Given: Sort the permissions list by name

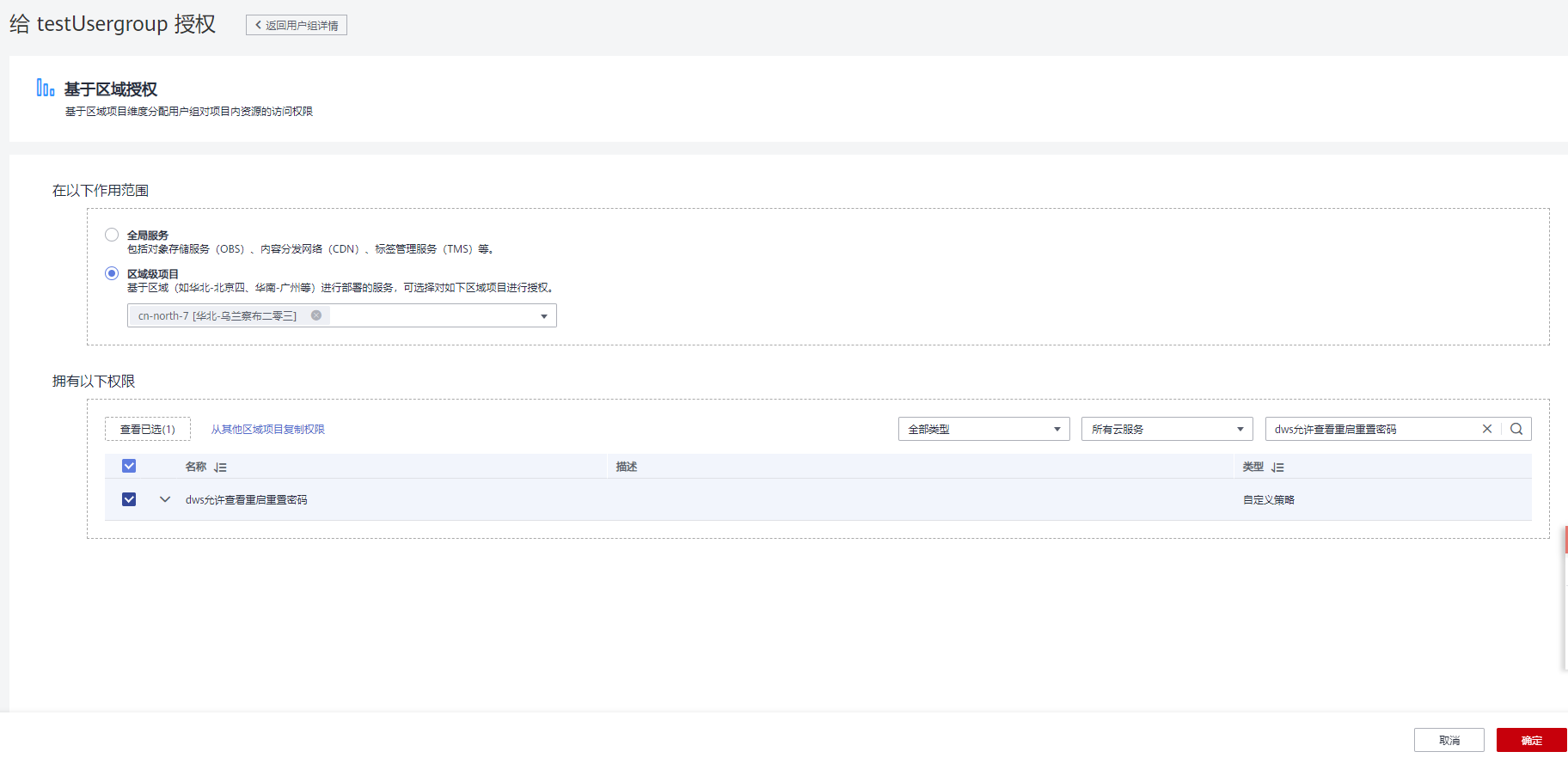Looking at the screenshot, I should tap(220, 468).
